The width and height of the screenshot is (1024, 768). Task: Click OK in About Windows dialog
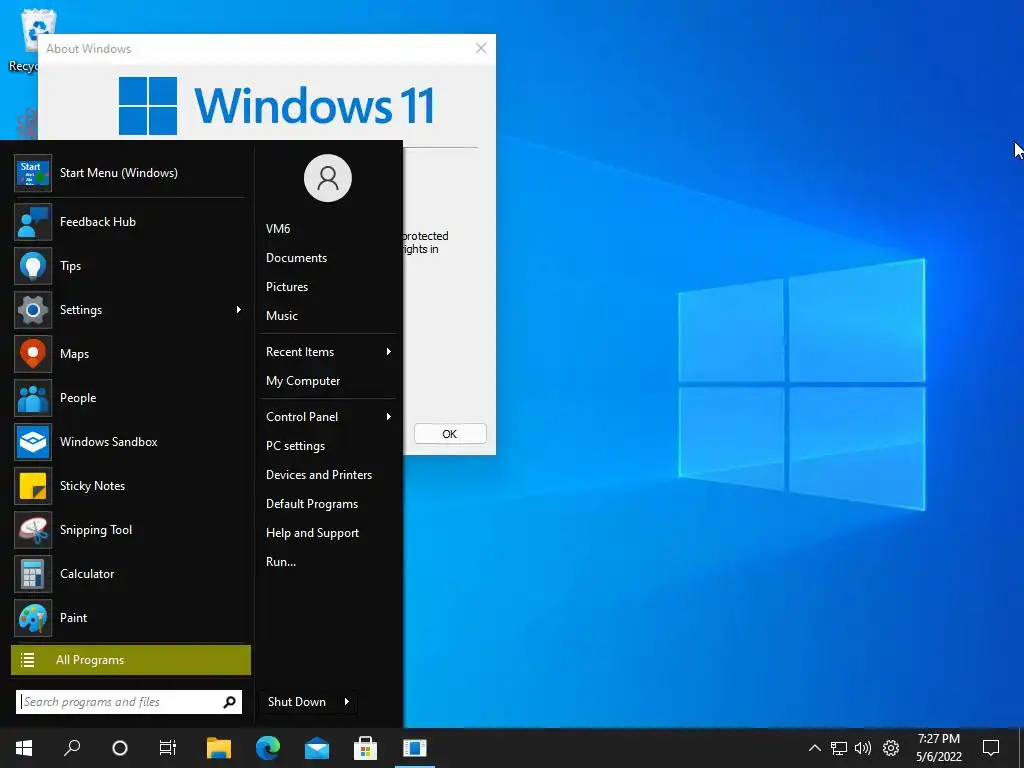point(450,434)
